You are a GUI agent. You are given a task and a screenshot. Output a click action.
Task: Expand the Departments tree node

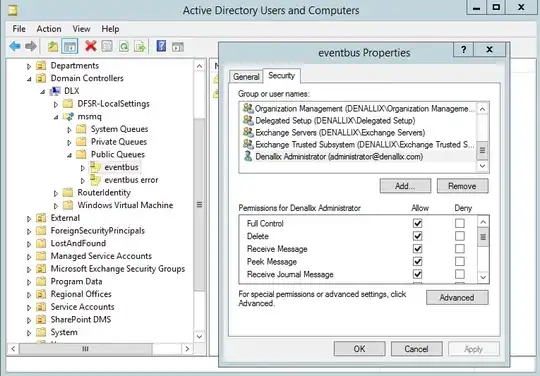29,66
